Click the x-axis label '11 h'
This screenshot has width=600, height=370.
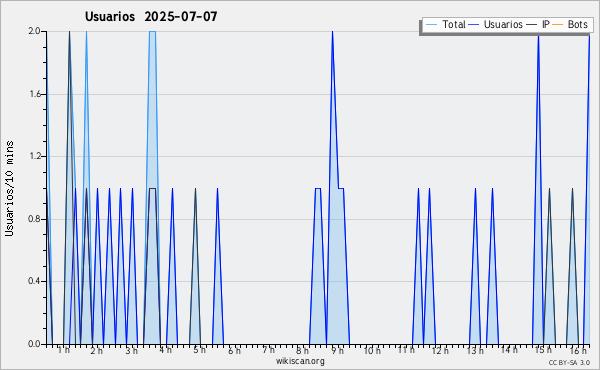point(406,350)
